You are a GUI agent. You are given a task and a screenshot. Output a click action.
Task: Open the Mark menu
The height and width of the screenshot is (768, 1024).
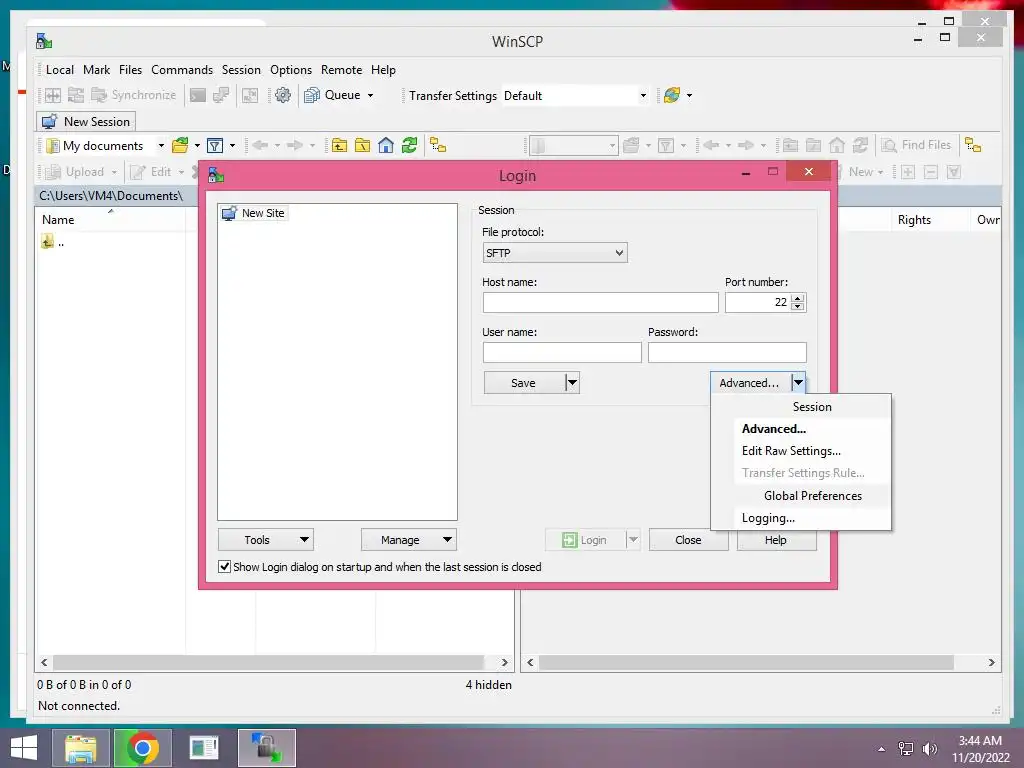(x=97, y=70)
